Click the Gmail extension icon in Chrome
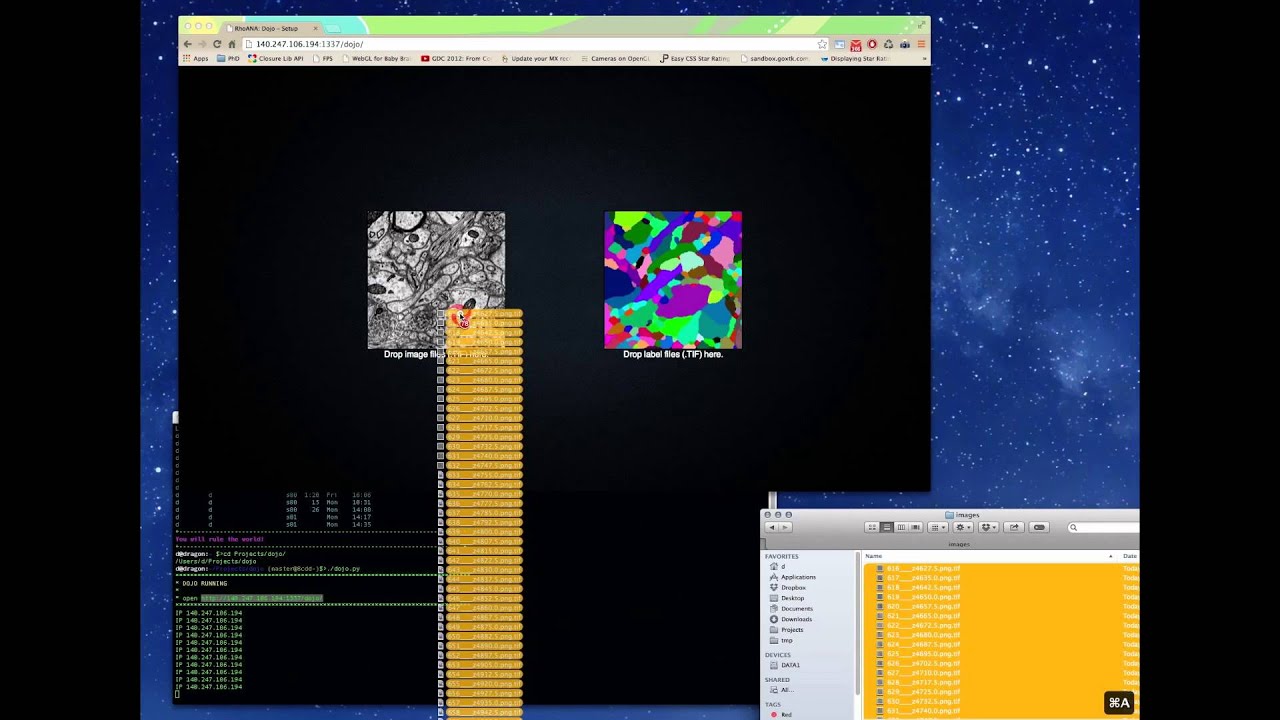This screenshot has height=720, width=1280. tap(856, 44)
